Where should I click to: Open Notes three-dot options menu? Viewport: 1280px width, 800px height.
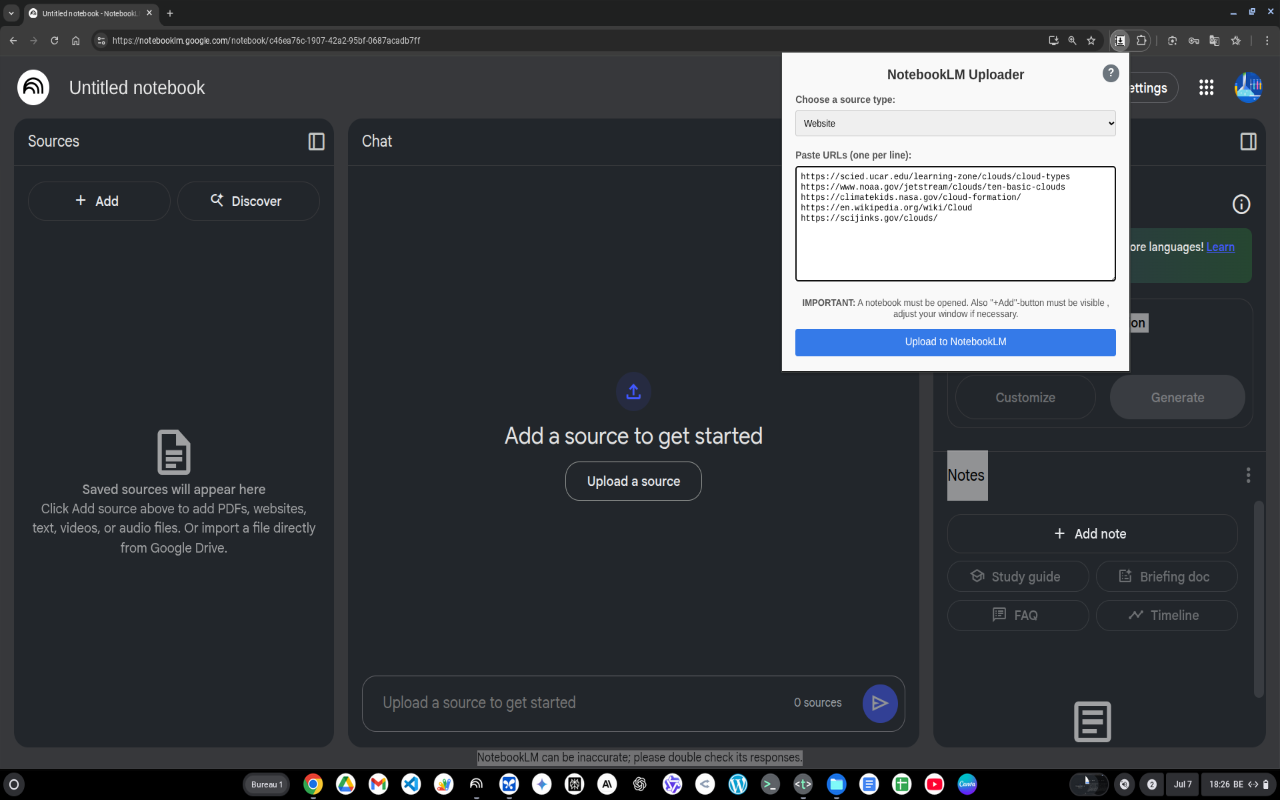[x=1248, y=476]
